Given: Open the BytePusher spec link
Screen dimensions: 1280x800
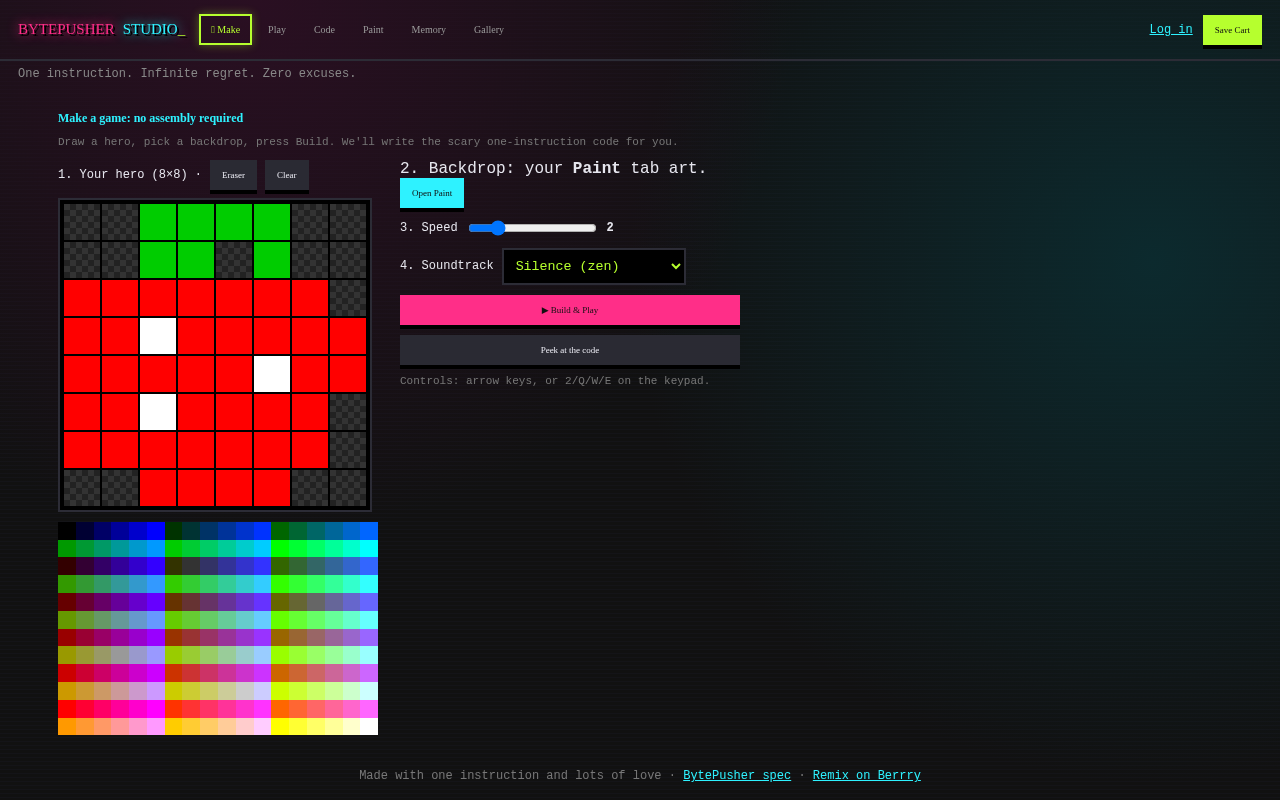Looking at the screenshot, I should click(x=737, y=776).
